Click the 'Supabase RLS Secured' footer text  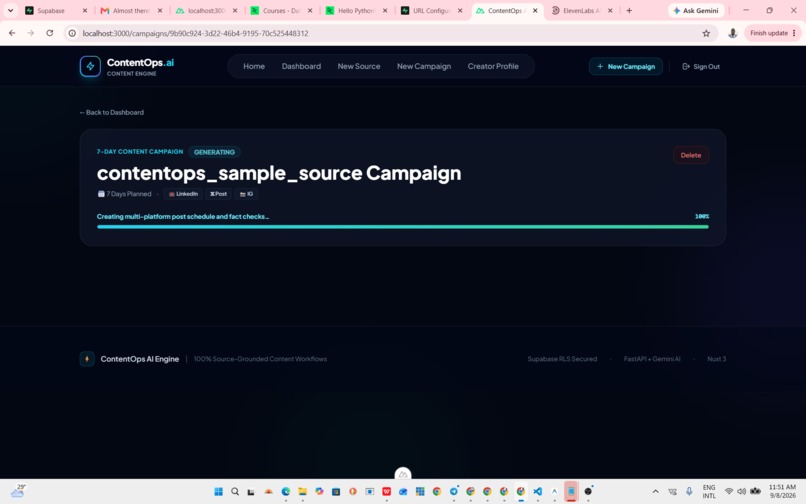coord(562,359)
